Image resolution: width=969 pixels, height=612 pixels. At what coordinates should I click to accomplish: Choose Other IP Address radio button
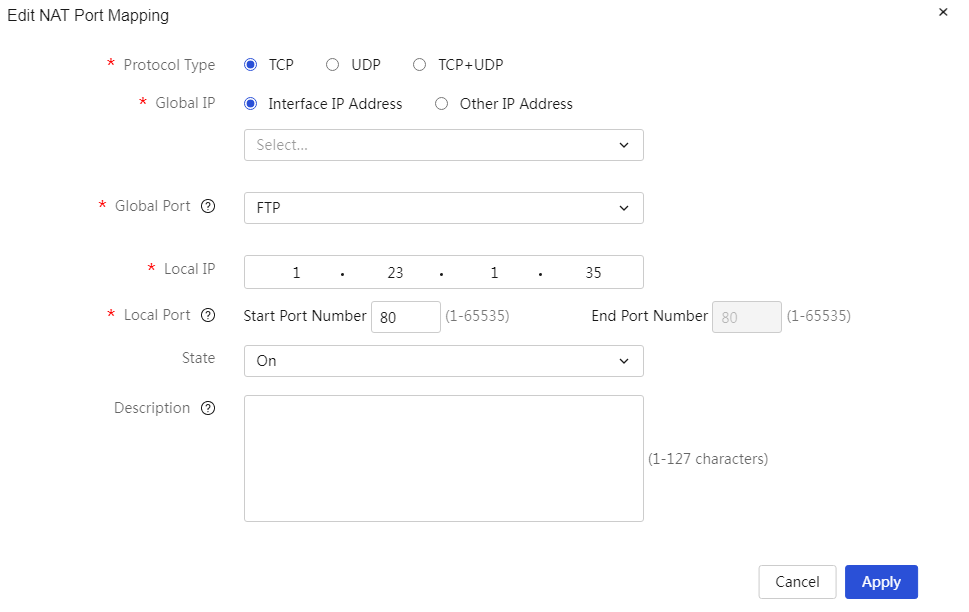(x=441, y=104)
